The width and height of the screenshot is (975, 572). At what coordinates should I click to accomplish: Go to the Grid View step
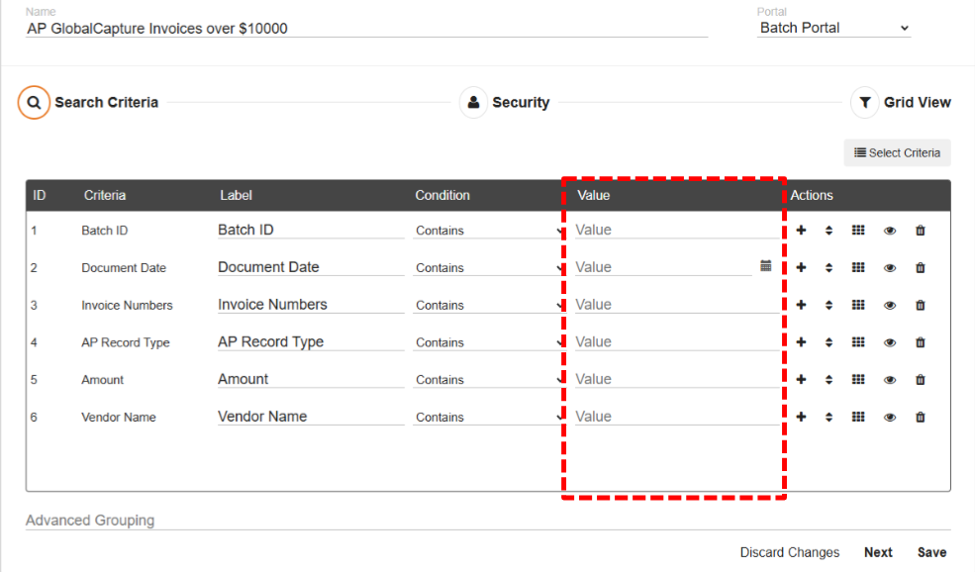coord(901,103)
